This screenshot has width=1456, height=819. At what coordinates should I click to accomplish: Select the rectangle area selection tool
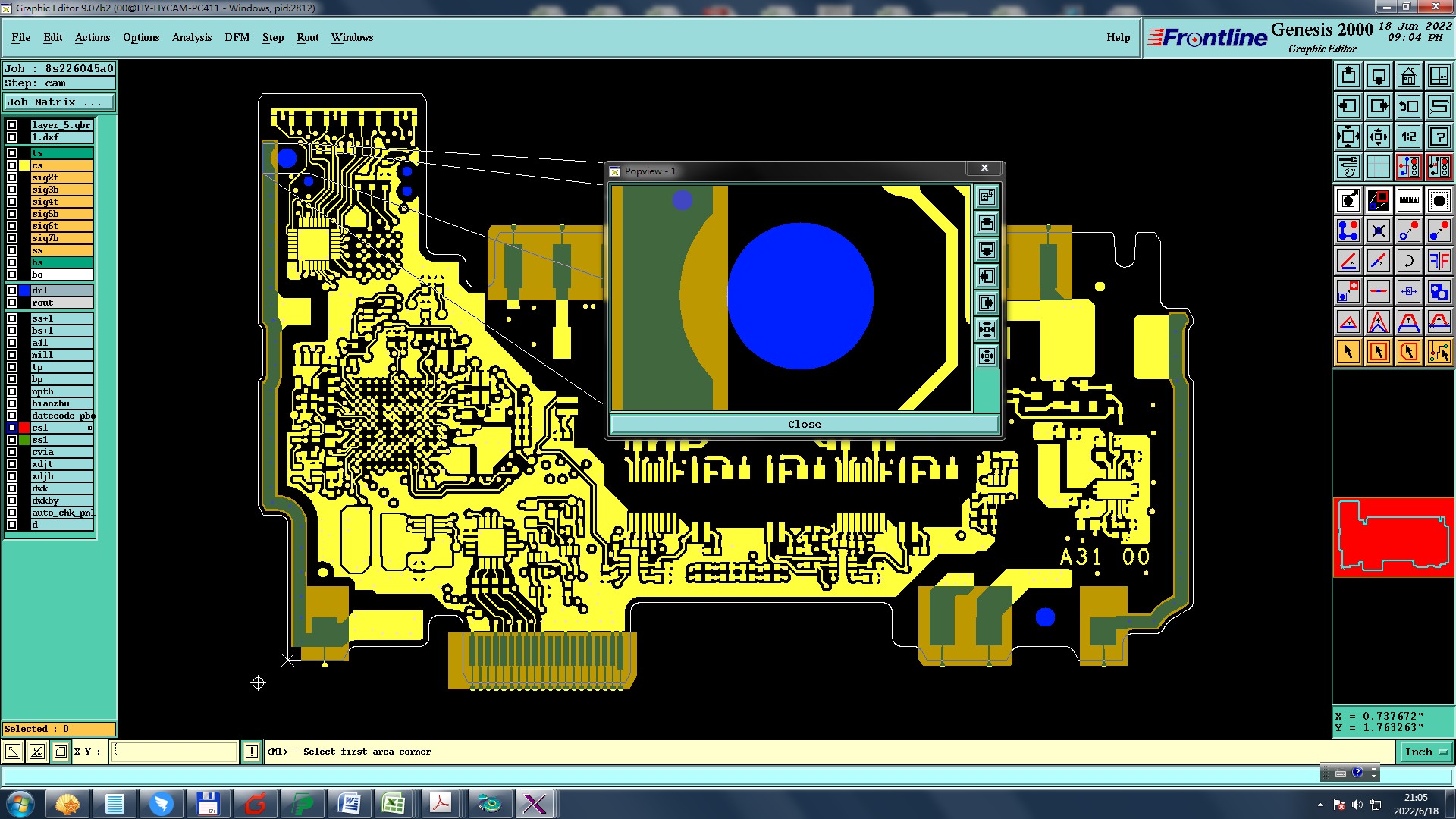click(x=1379, y=351)
